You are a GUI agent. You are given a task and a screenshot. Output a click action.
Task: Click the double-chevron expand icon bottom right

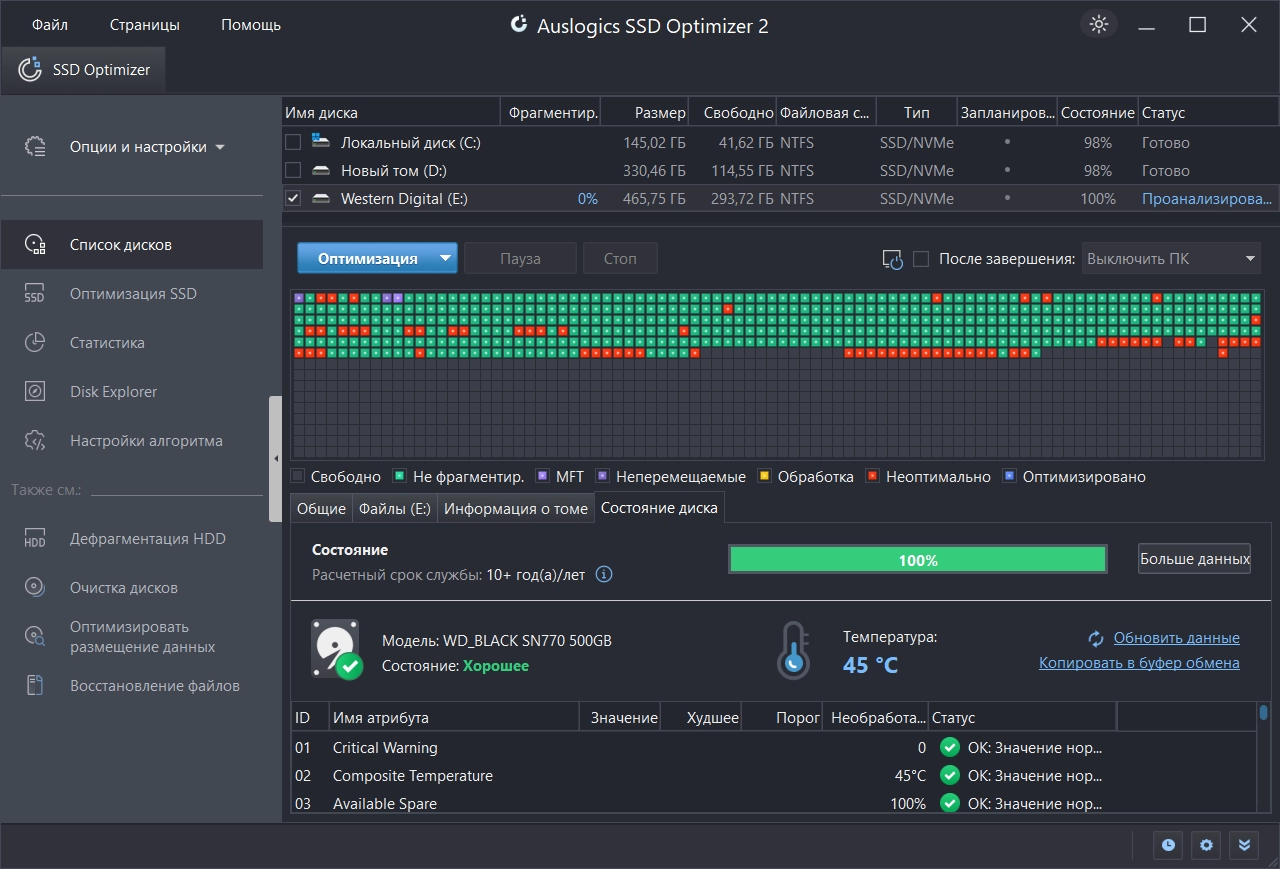coord(1244,845)
